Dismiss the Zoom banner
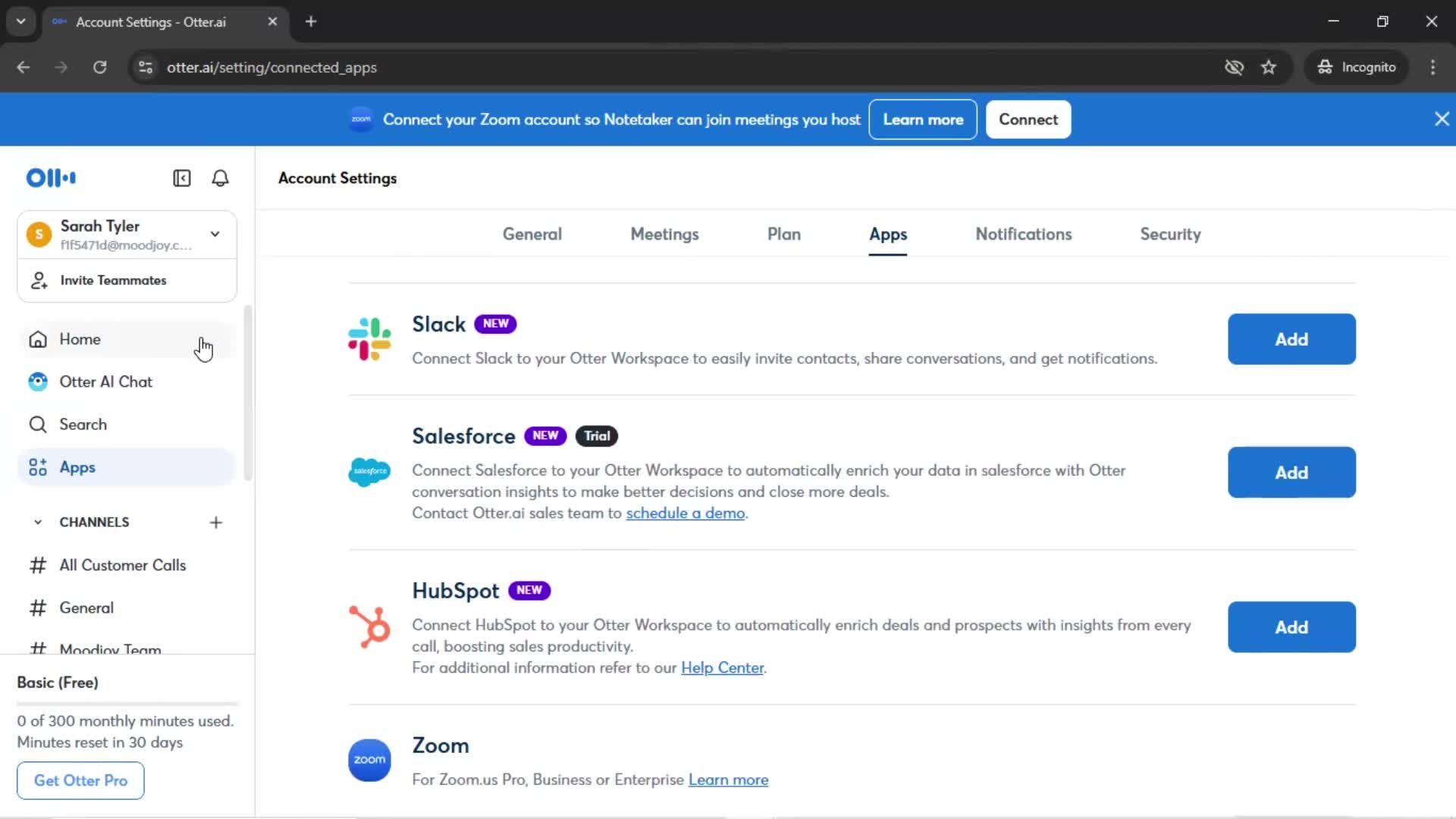The image size is (1456, 819). click(1442, 119)
